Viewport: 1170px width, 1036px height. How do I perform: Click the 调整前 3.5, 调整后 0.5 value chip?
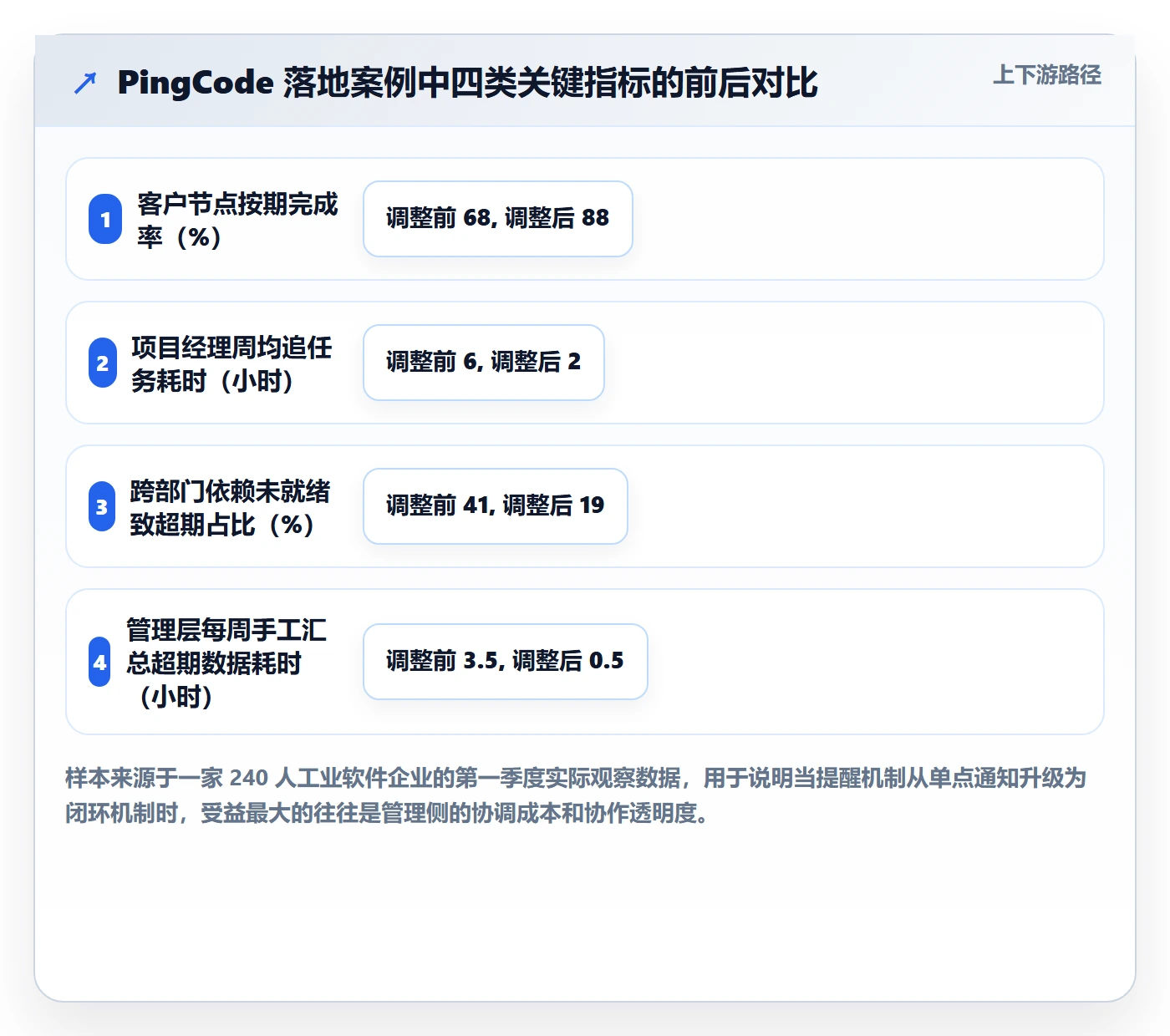click(506, 662)
